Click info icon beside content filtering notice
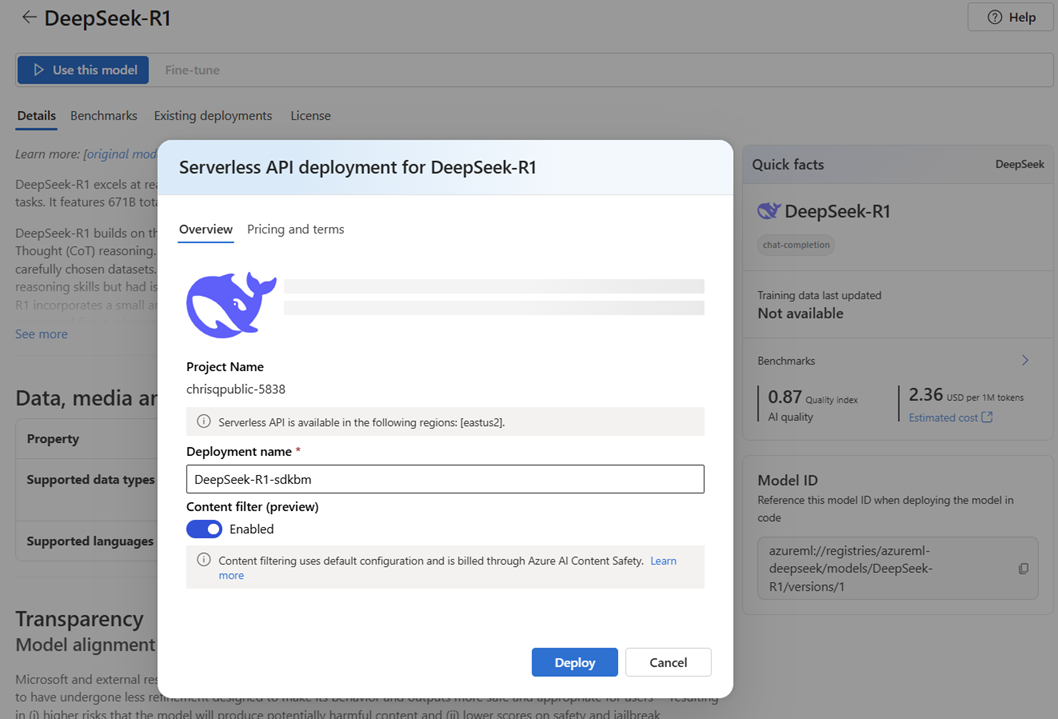Image resolution: width=1058 pixels, height=719 pixels. tap(203, 560)
